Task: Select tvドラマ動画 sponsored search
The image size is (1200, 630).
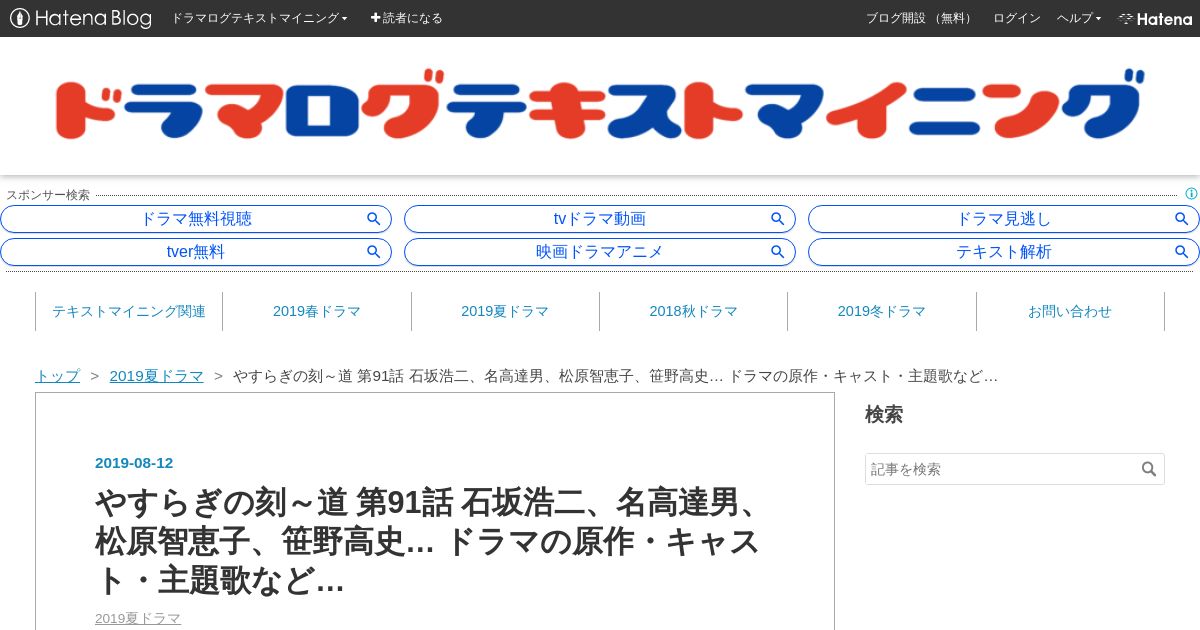Action: click(x=600, y=219)
